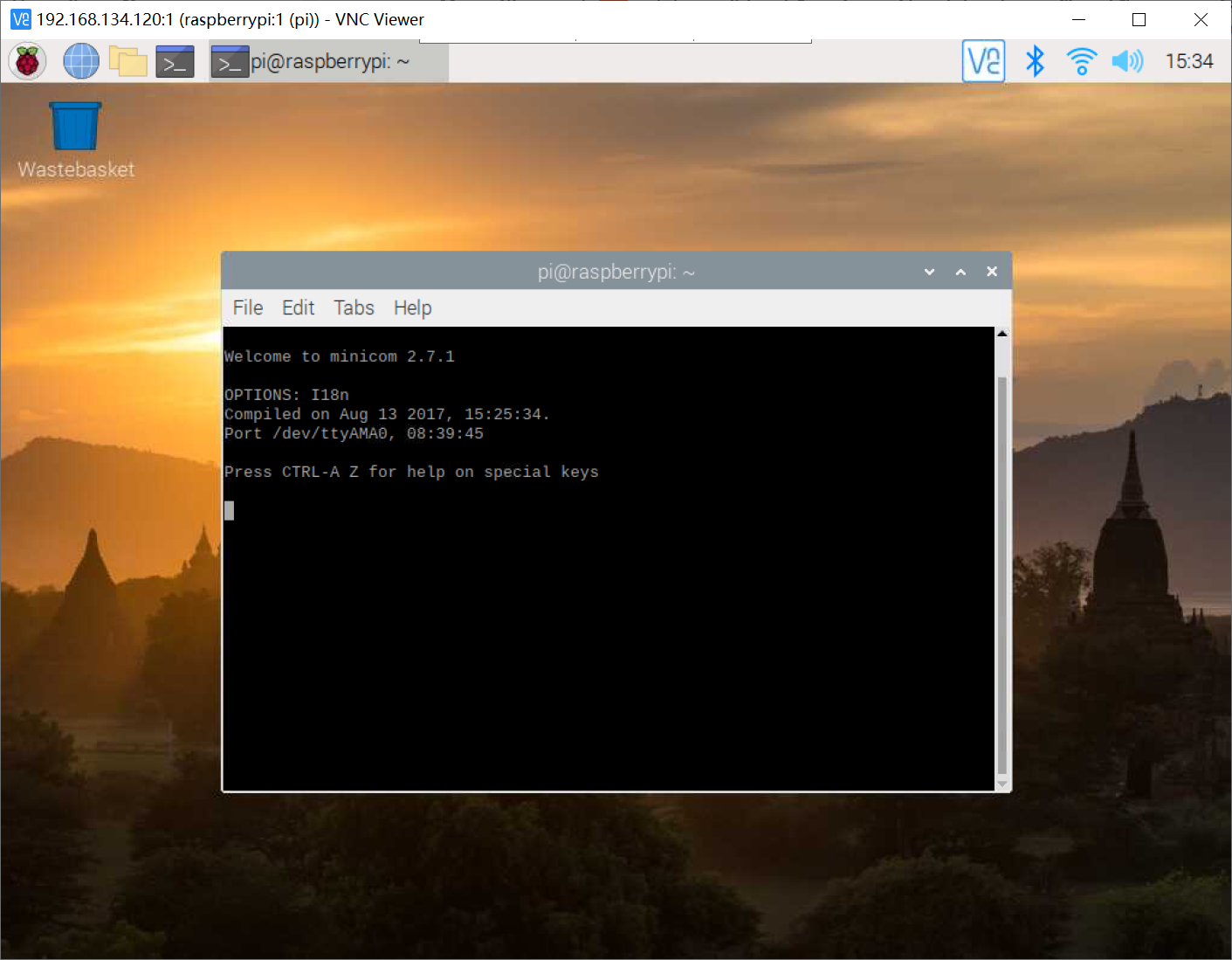
Task: Open the Bluetooth tray menu
Action: click(1035, 61)
